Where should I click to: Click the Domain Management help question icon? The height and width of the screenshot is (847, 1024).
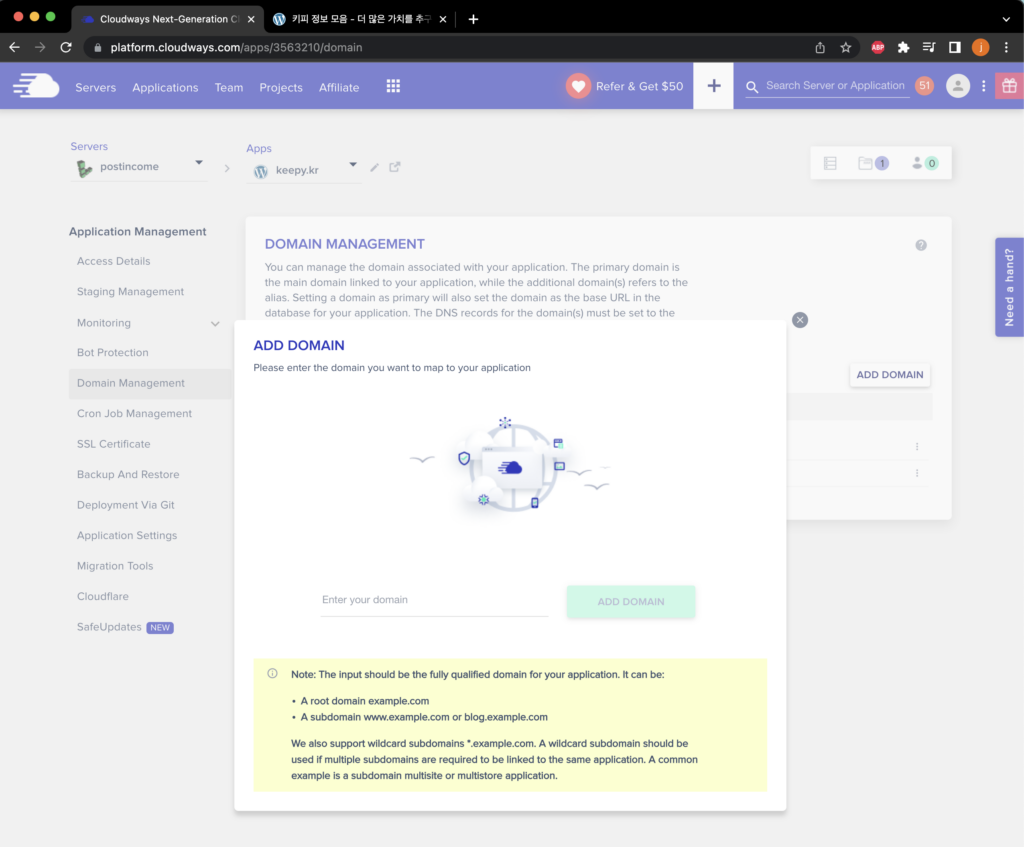pyautogui.click(x=921, y=245)
